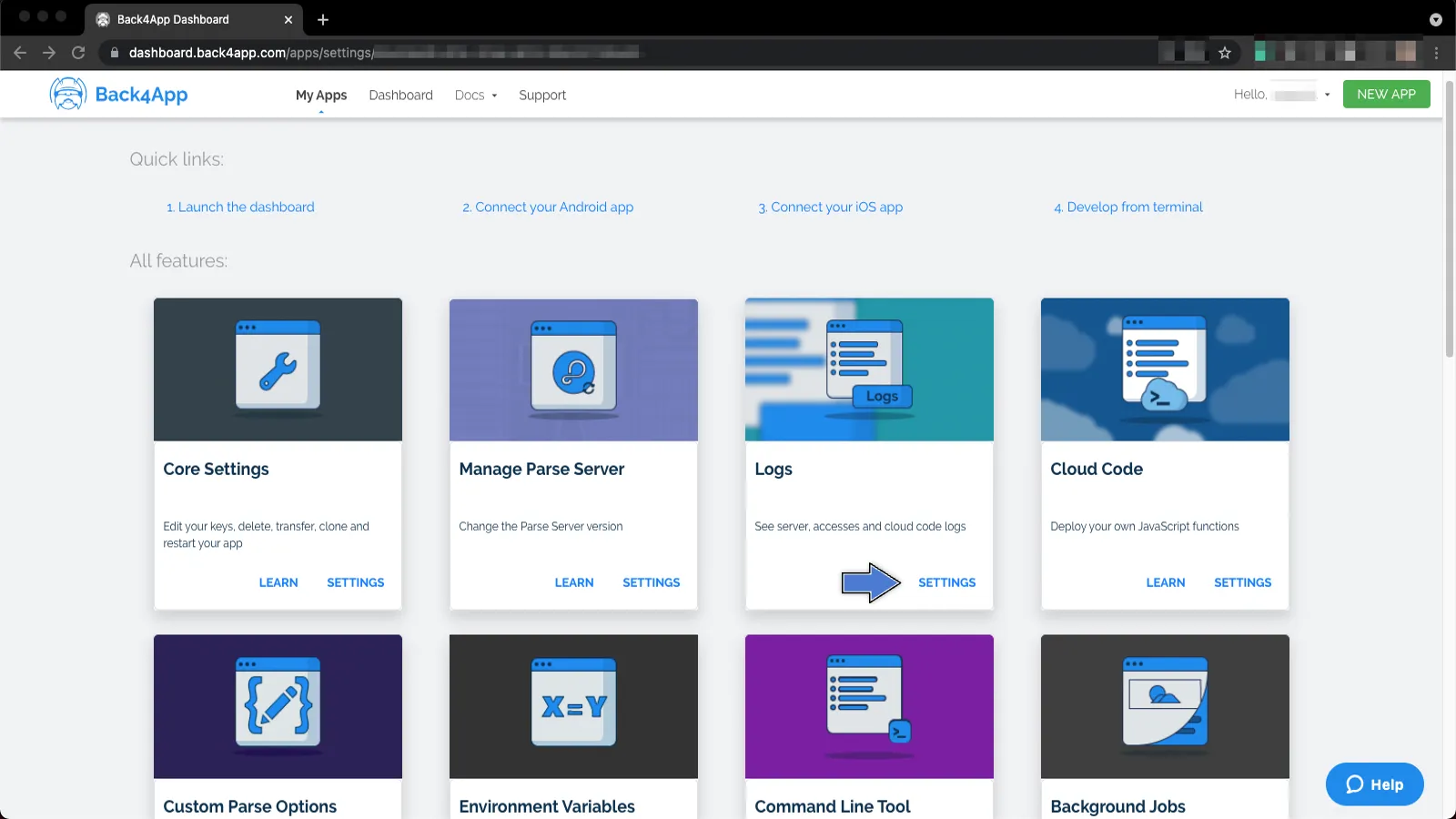Click LEARN under Core Settings
The height and width of the screenshot is (819, 1456).
[278, 582]
